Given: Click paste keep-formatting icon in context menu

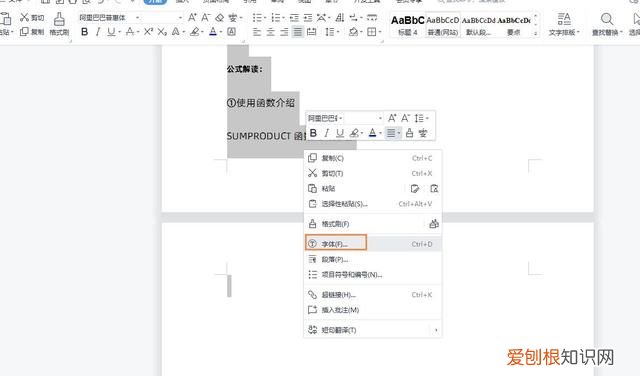Looking at the screenshot, I should pos(415,189).
